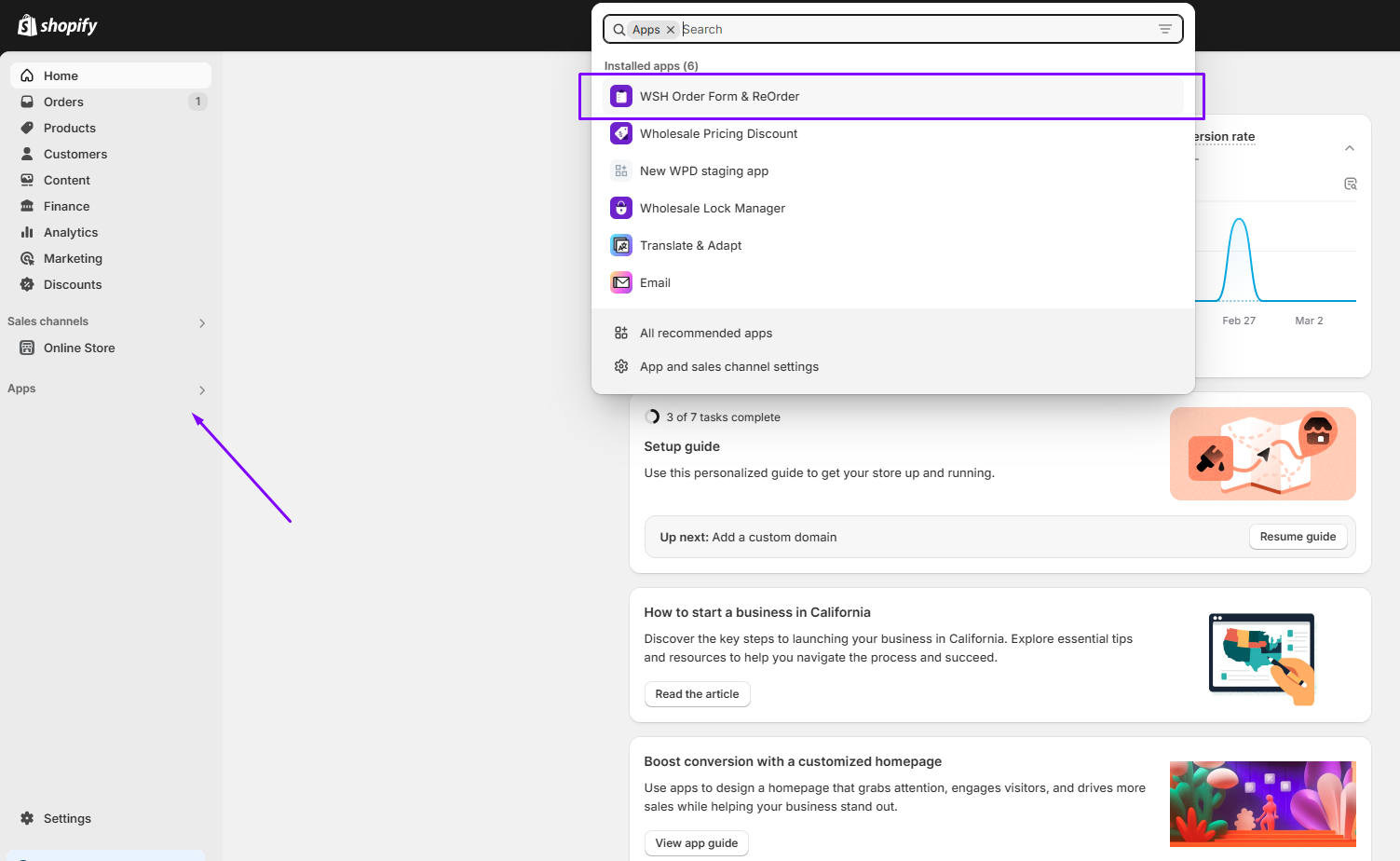Click the Content icon in sidebar
1400x861 pixels.
27,180
